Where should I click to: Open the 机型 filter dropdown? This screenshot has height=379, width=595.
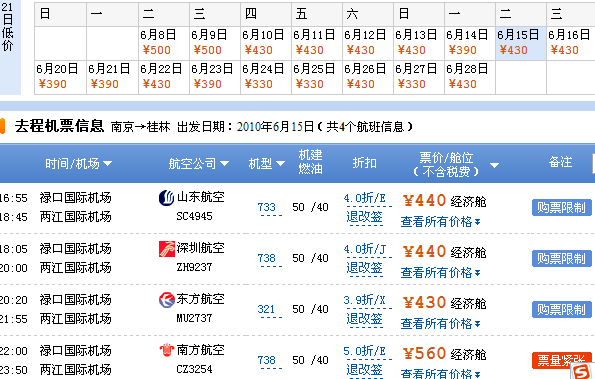tap(280, 164)
